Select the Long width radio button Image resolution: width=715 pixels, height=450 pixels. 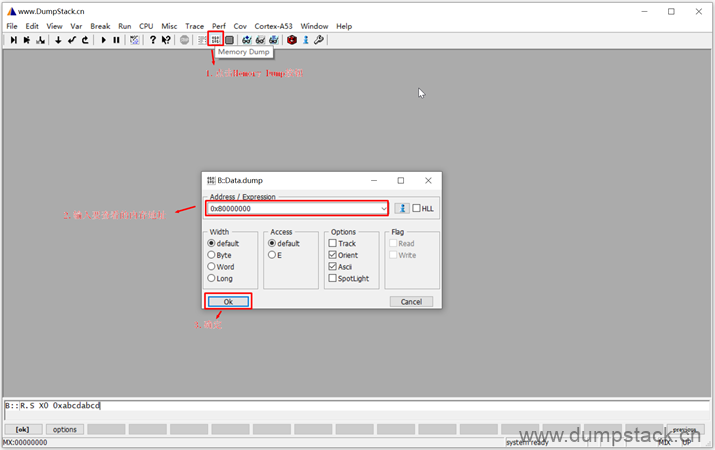pyautogui.click(x=211, y=279)
